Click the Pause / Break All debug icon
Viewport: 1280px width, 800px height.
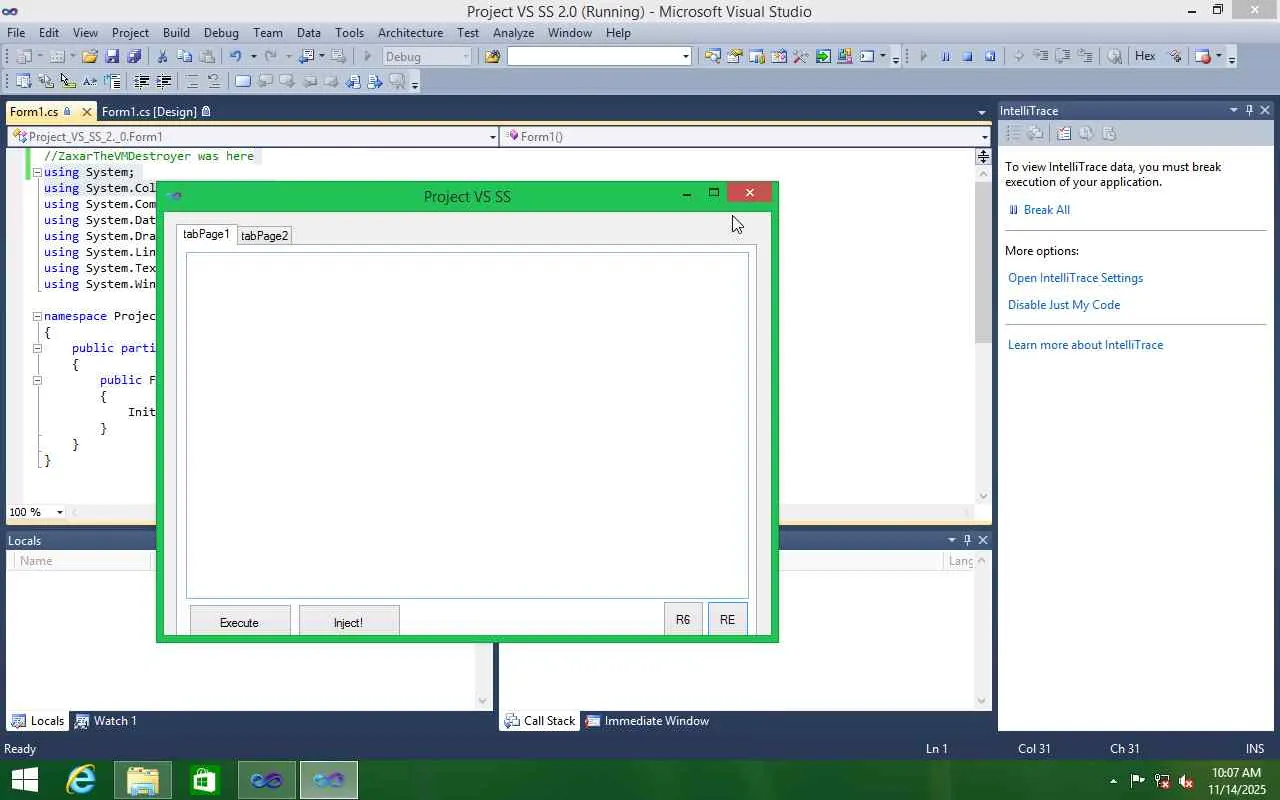(945, 57)
